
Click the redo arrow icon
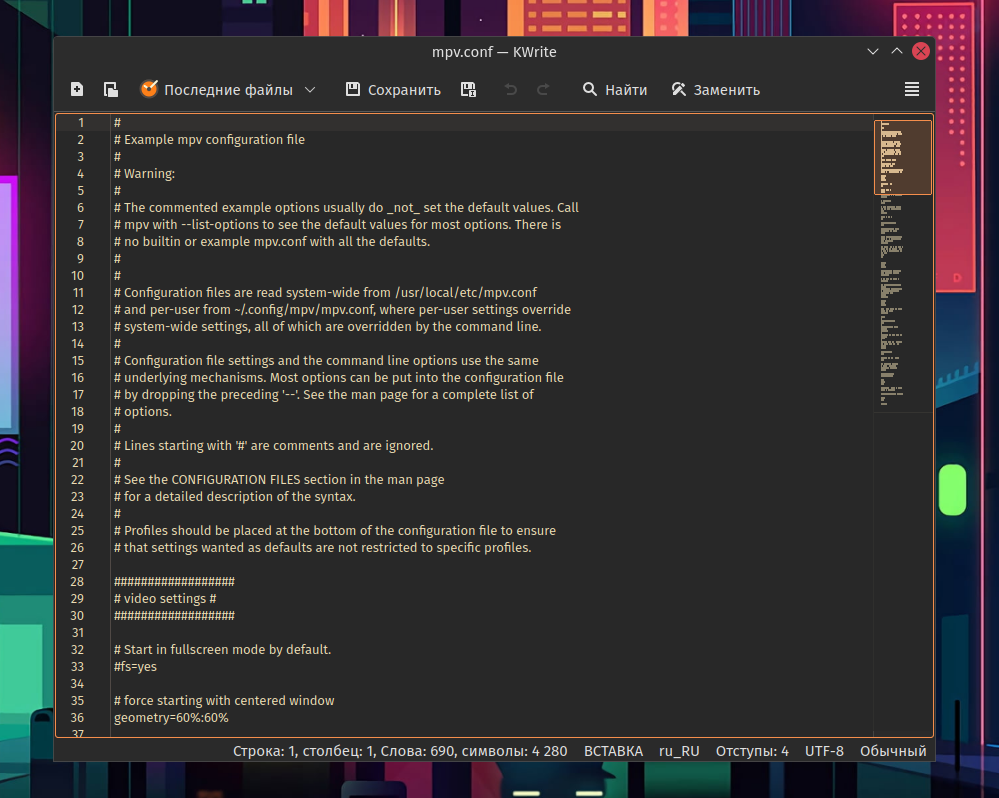pyautogui.click(x=543, y=90)
